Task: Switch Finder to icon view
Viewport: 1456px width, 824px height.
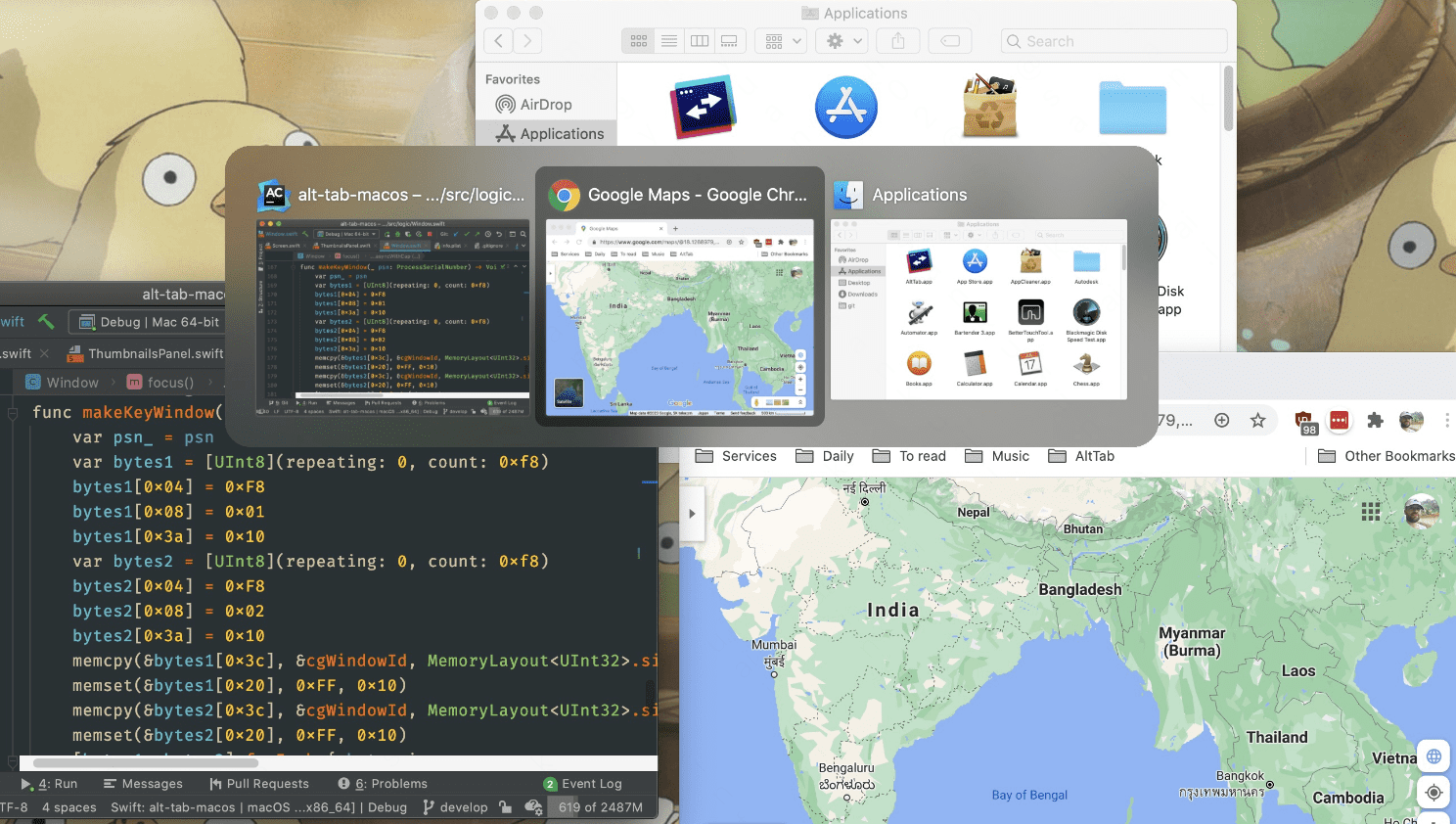Action: (x=638, y=41)
